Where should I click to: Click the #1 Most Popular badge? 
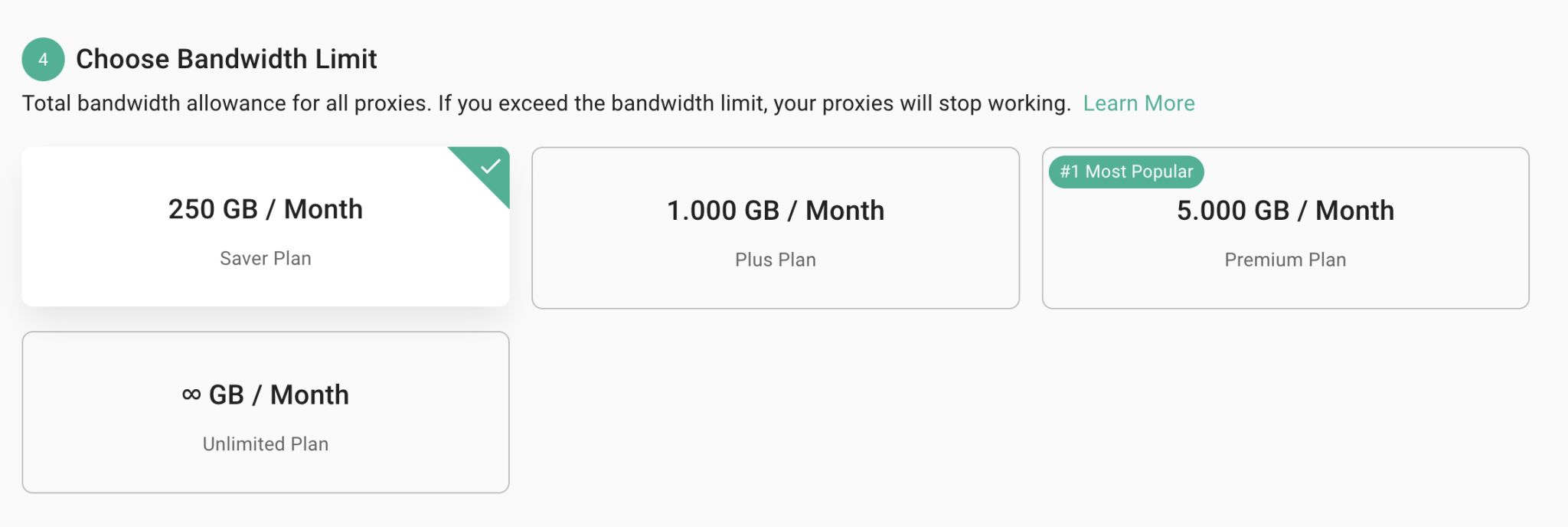point(1126,172)
